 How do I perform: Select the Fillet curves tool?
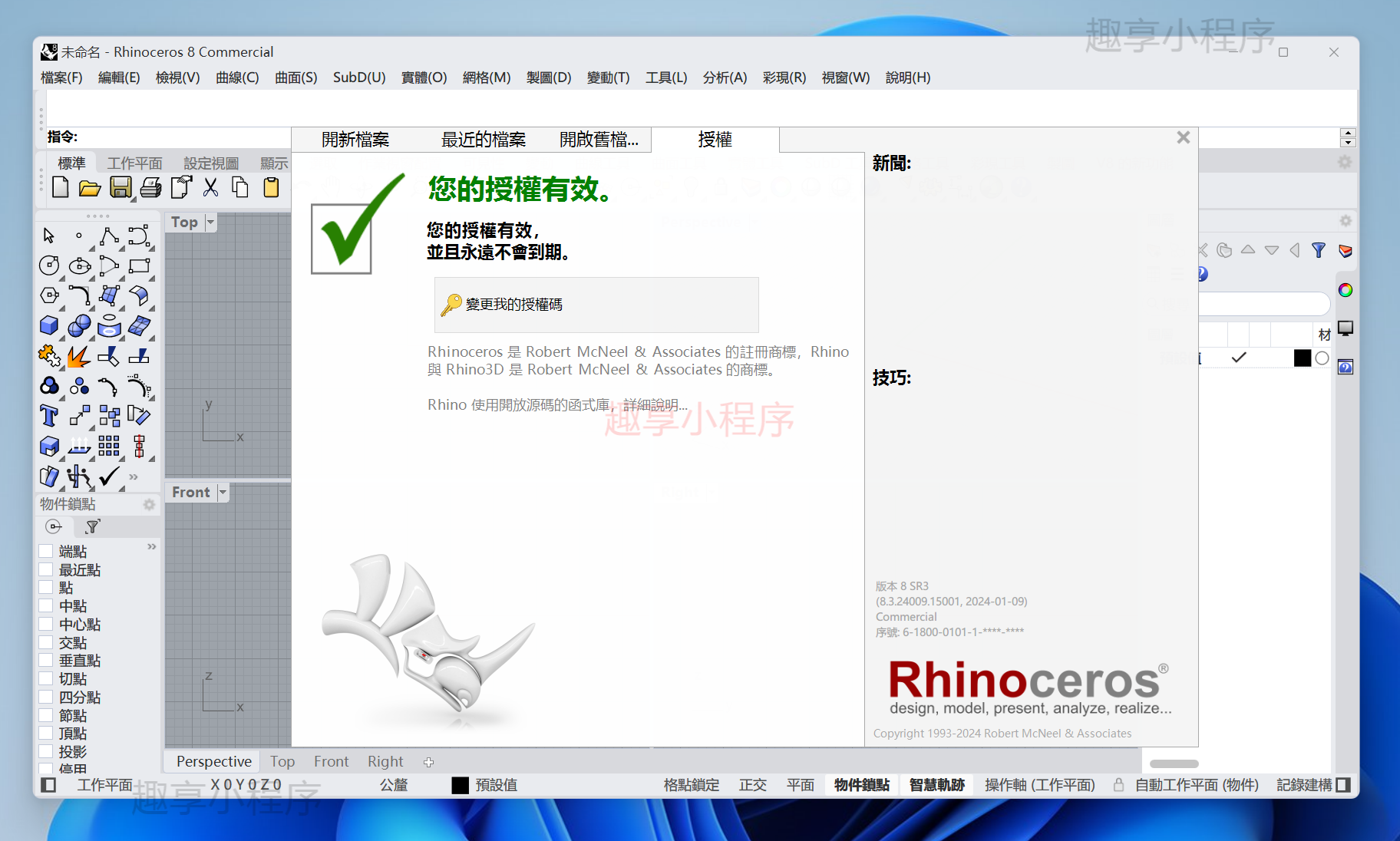click(x=79, y=295)
